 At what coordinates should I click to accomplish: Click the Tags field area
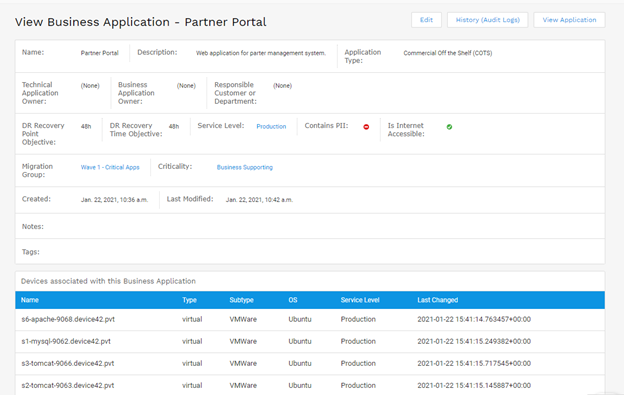(x=310, y=252)
